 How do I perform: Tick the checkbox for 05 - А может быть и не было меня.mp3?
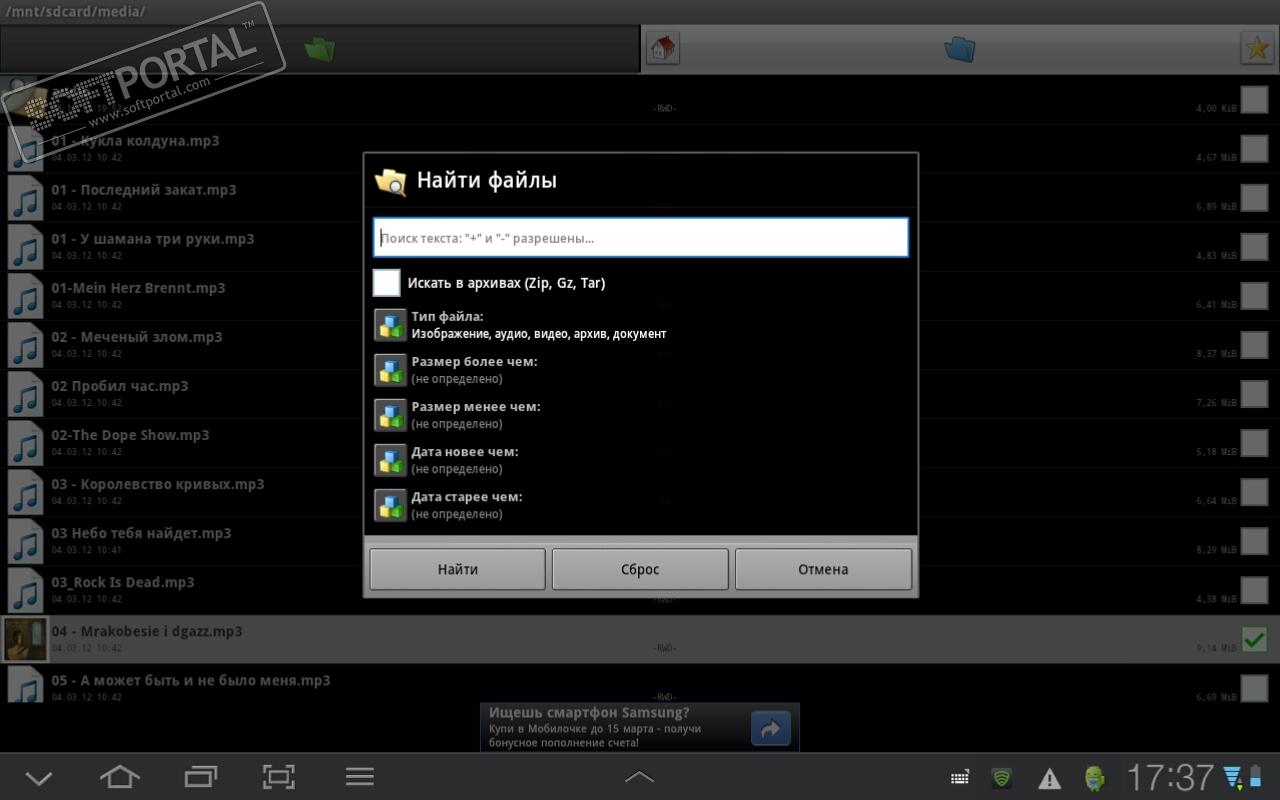click(1254, 688)
